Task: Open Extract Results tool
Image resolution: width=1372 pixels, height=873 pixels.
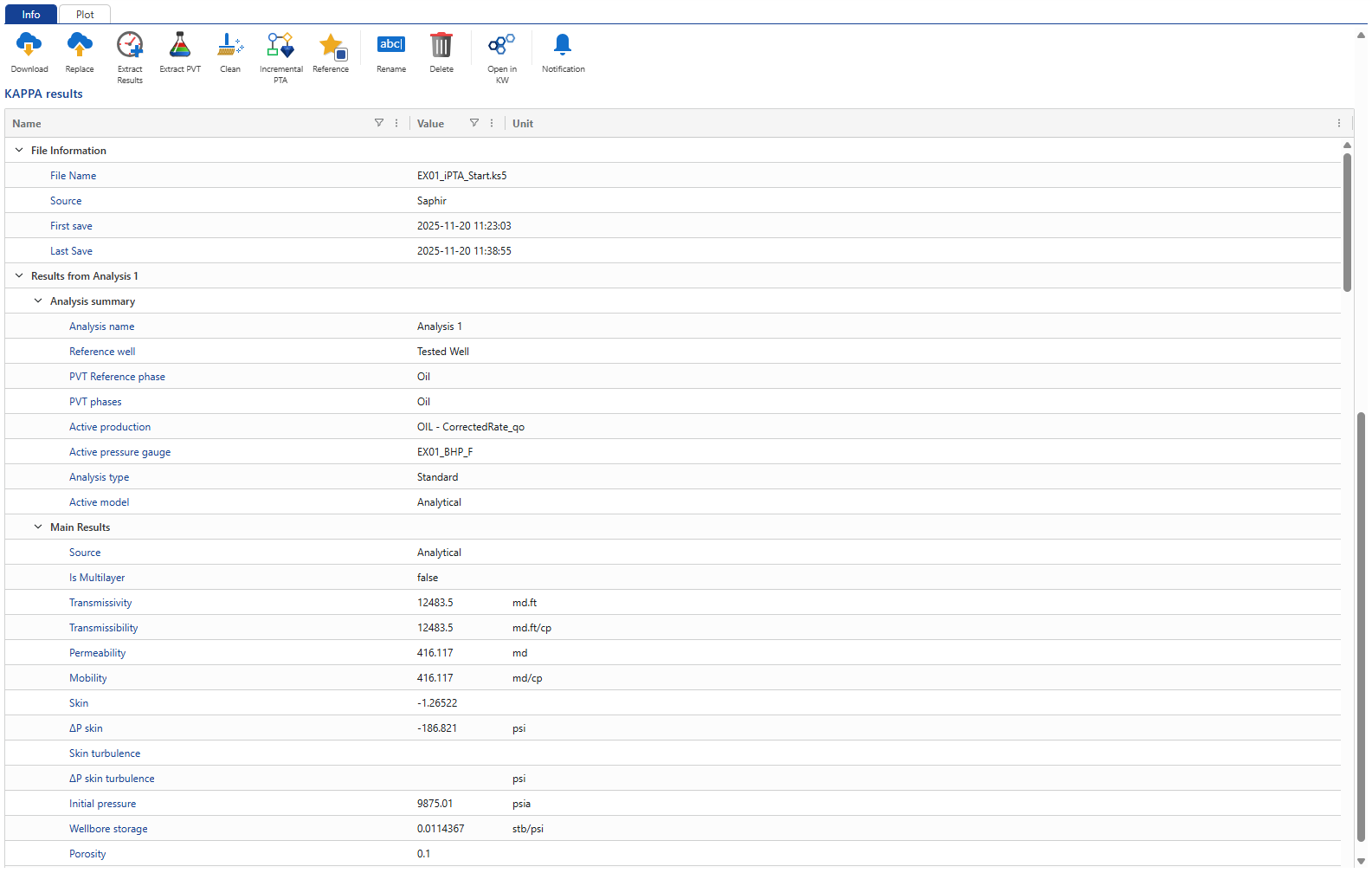Action: 130,44
